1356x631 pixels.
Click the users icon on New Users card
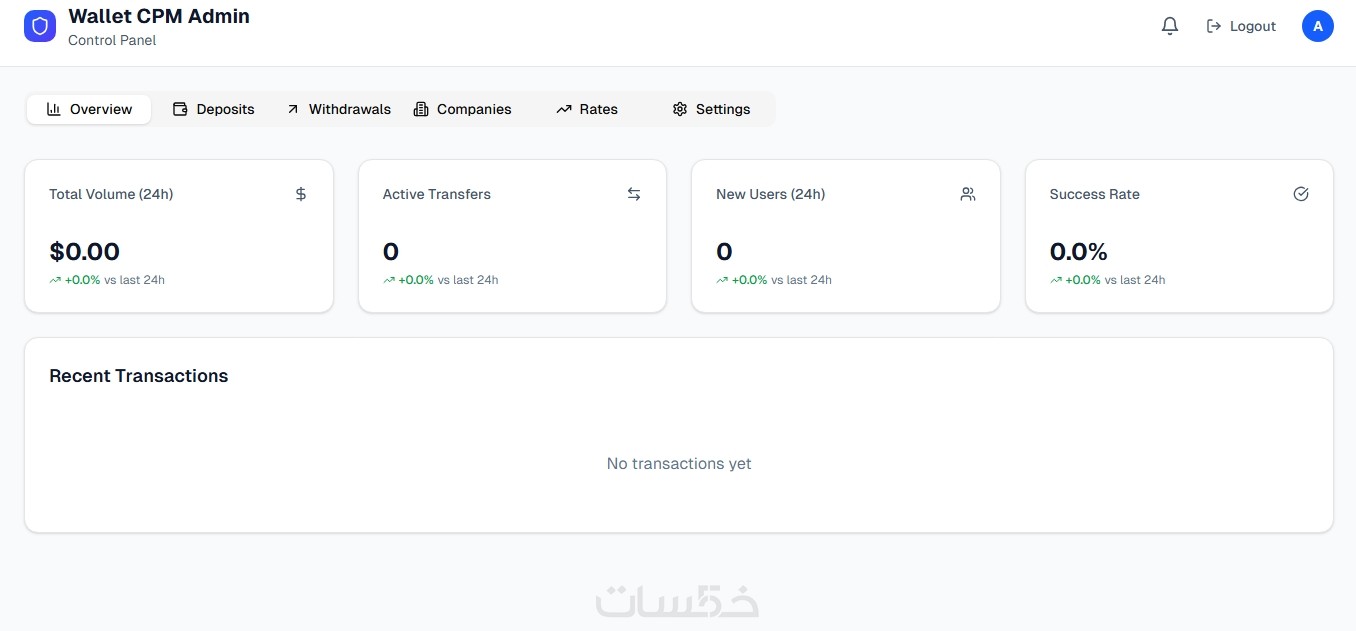click(967, 194)
